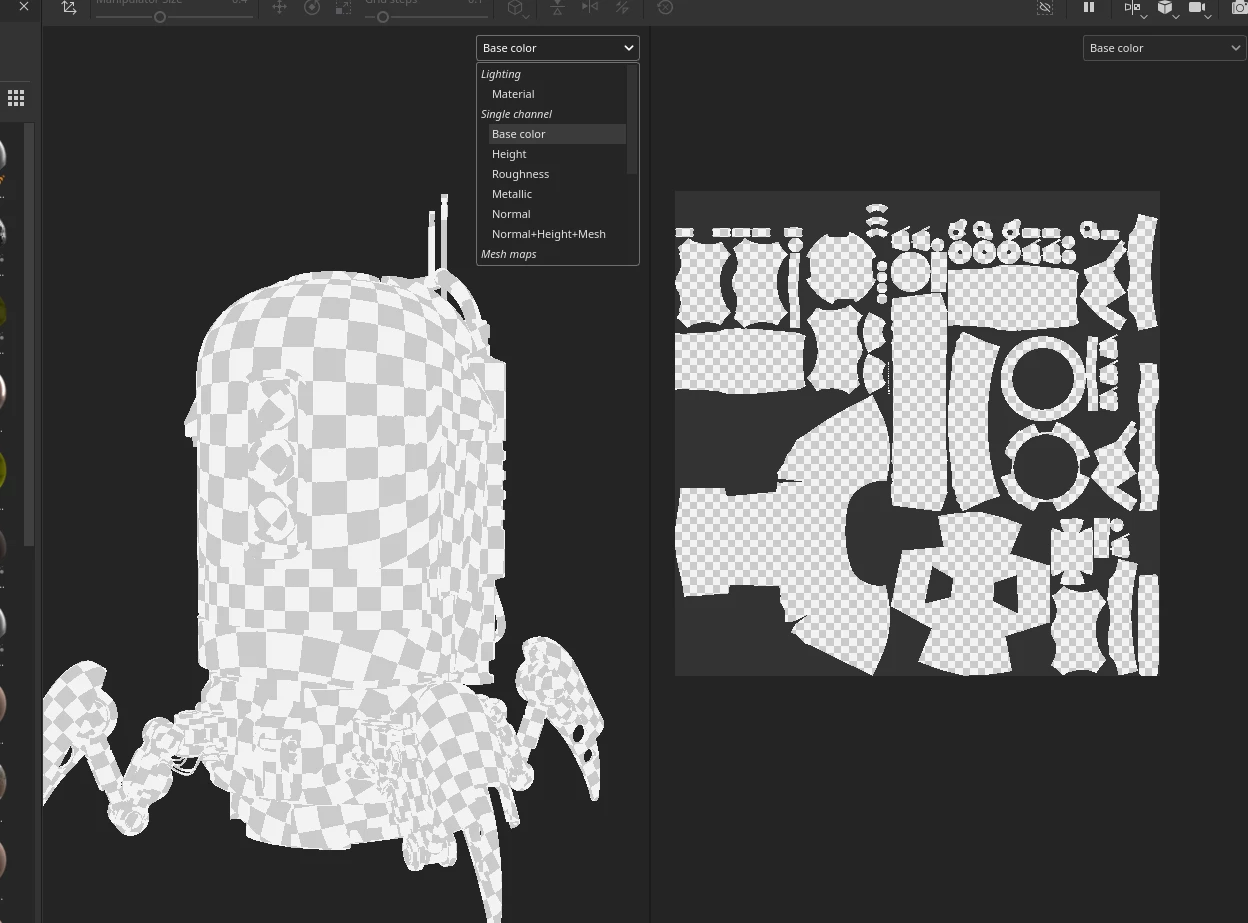Adjust the Manipulator Size slider handle
This screenshot has width=1248, height=923.
(x=160, y=17)
